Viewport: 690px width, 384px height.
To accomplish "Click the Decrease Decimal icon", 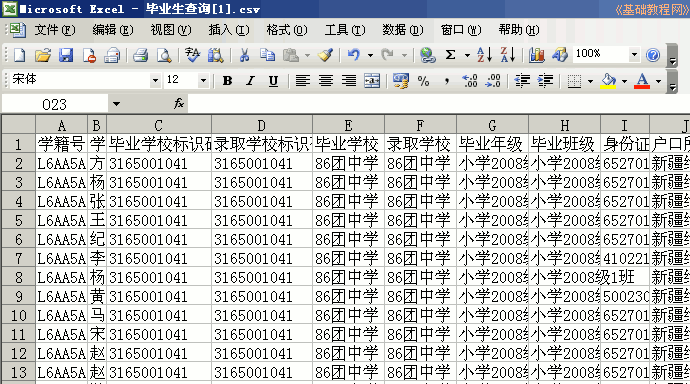I will pyautogui.click(x=493, y=81).
